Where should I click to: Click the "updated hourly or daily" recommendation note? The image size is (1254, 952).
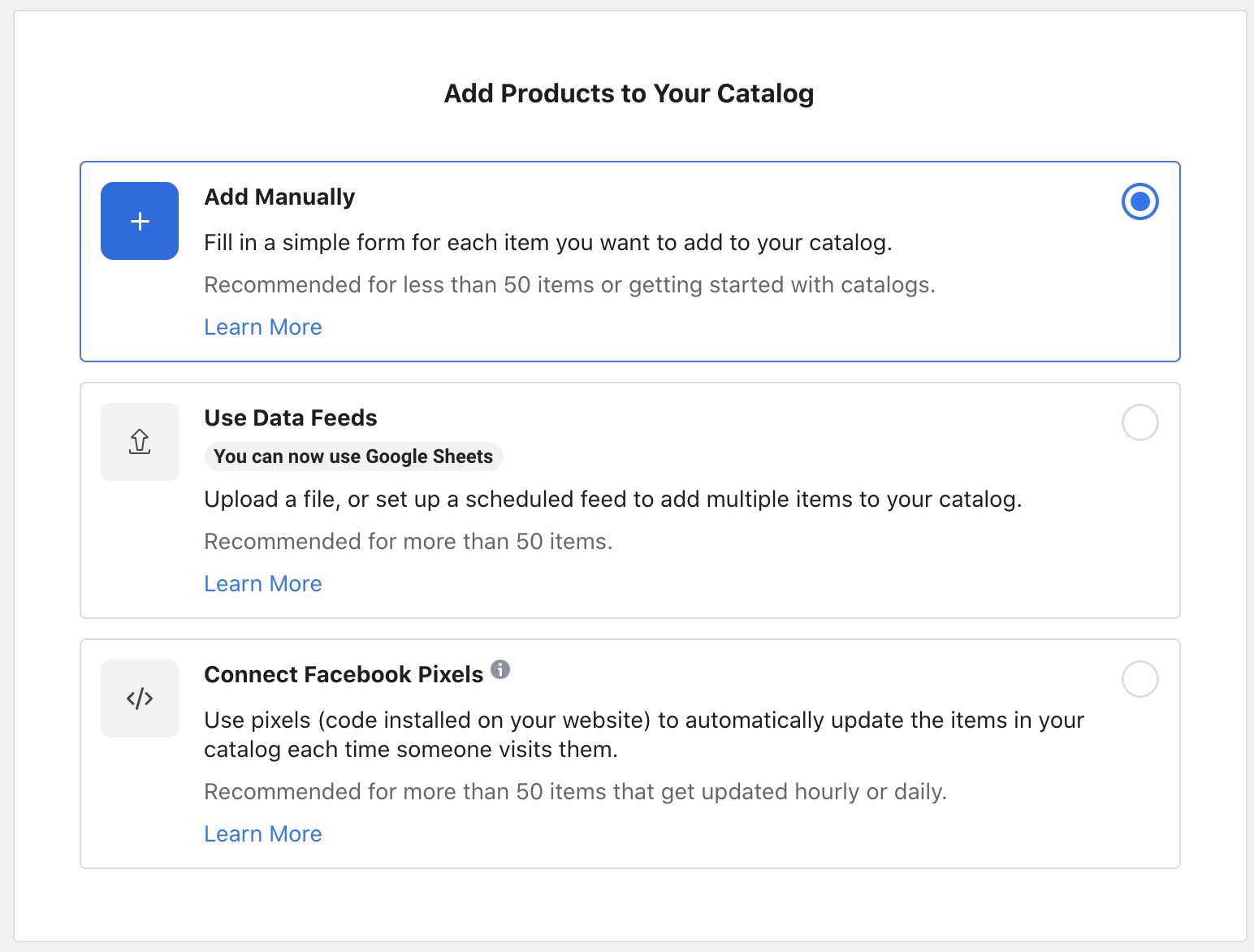(x=575, y=792)
